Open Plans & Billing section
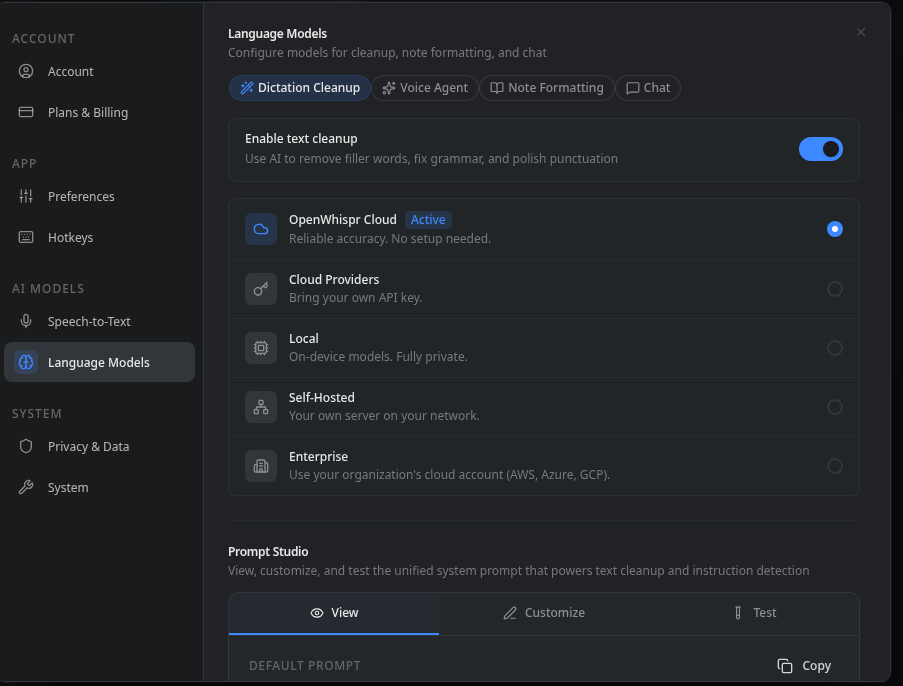 click(99, 112)
